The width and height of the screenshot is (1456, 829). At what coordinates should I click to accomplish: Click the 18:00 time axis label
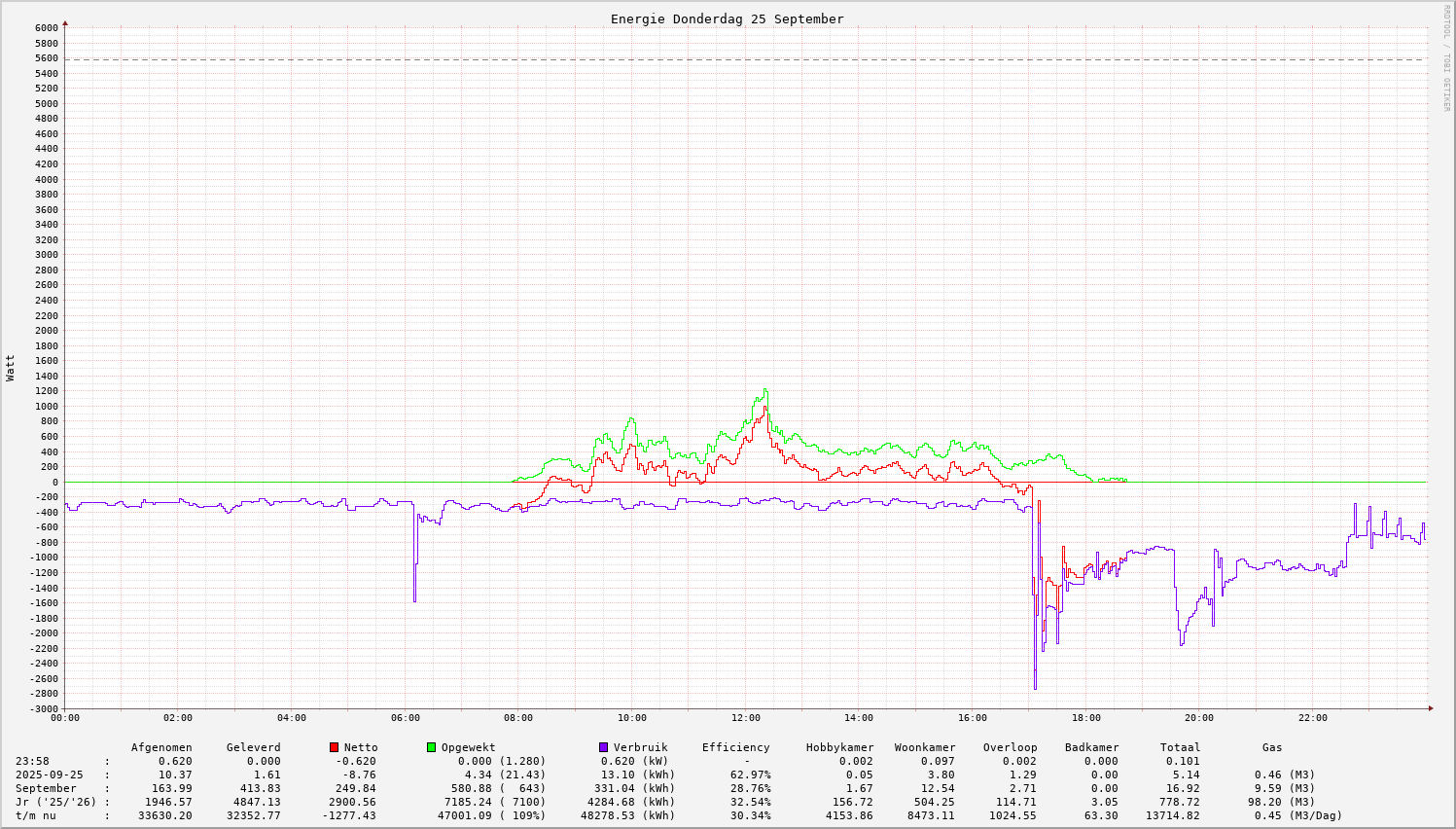point(1085,718)
